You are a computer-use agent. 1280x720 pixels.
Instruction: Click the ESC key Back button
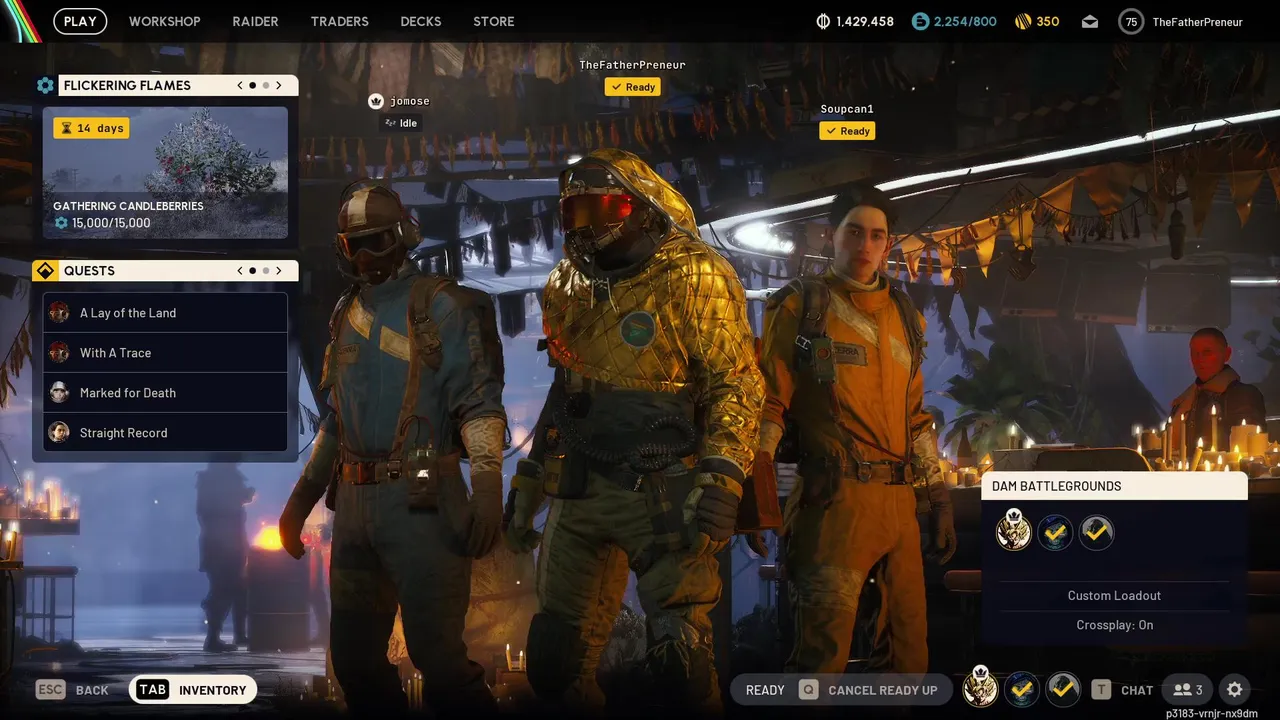click(72, 690)
